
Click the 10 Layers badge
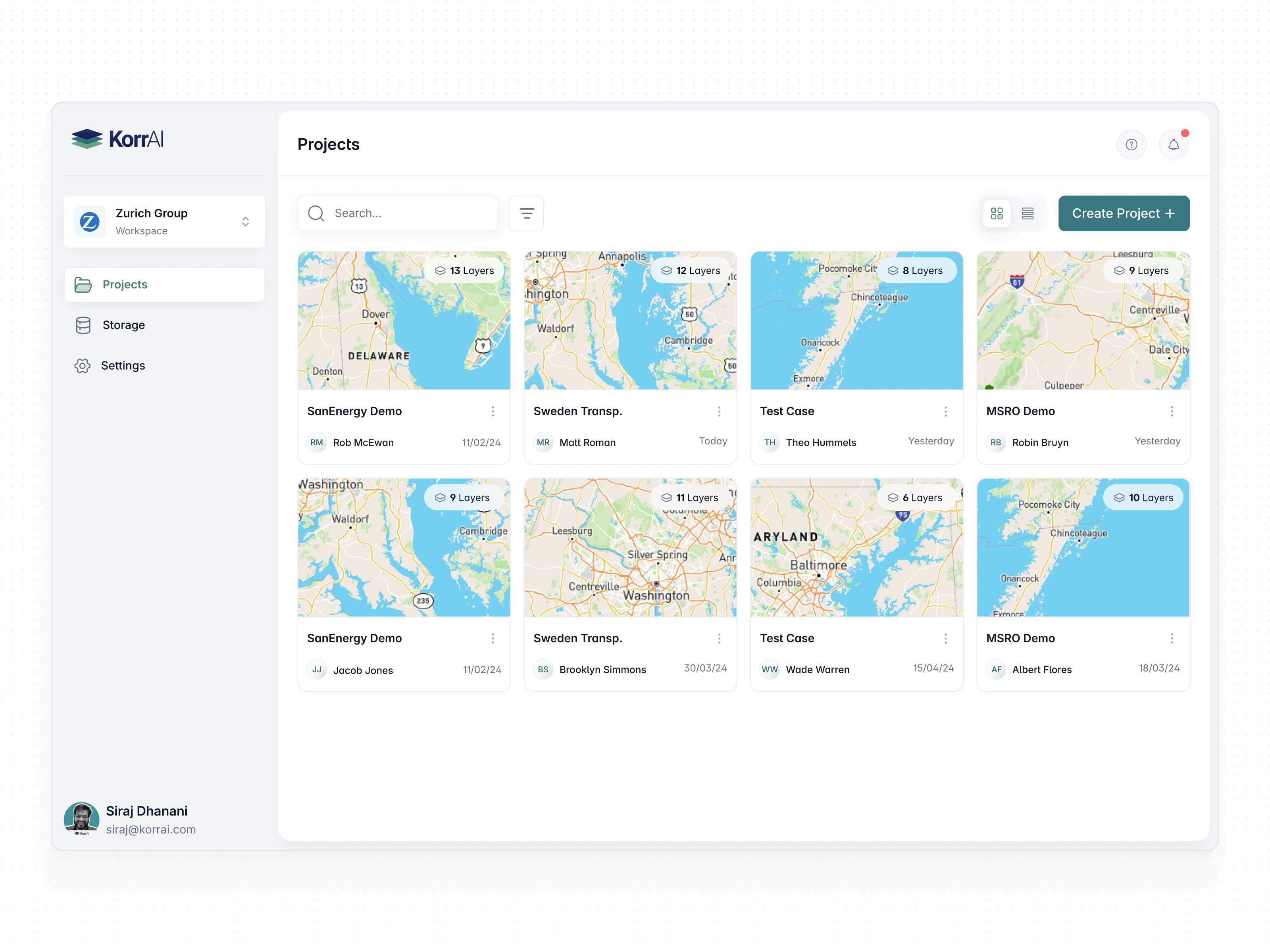[1143, 497]
